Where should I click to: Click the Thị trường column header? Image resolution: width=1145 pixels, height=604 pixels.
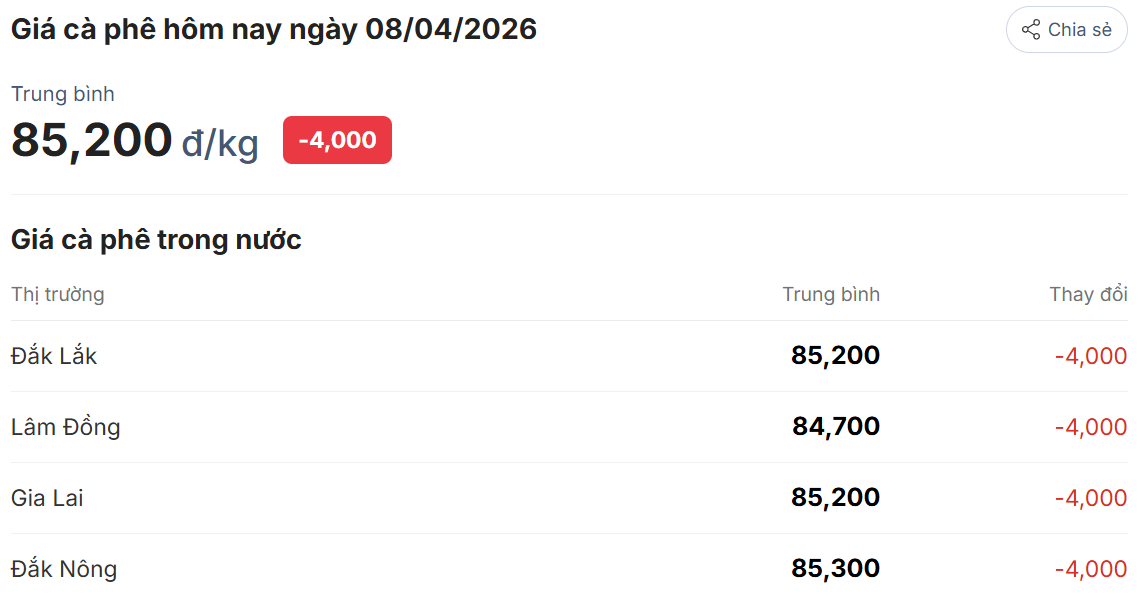click(58, 294)
